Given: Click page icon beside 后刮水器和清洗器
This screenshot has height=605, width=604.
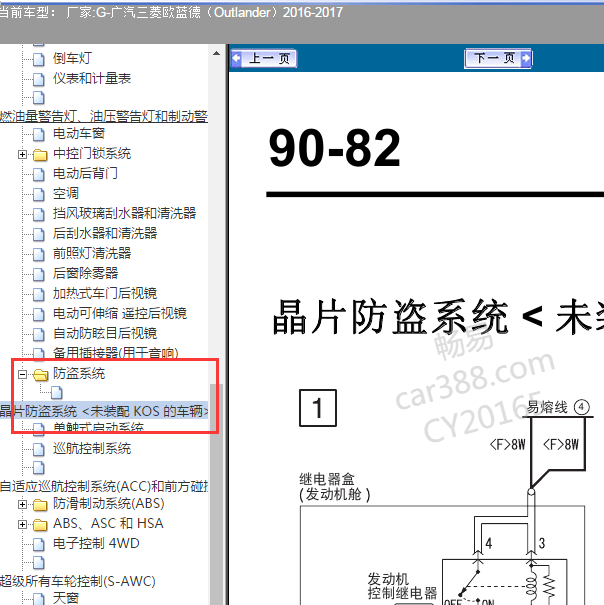Looking at the screenshot, I should [39, 234].
